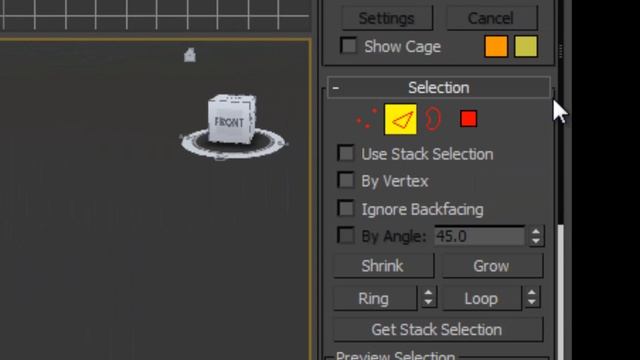Image resolution: width=640 pixels, height=360 pixels.
Task: Enable Ignore Backfacing option
Action: coord(346,209)
